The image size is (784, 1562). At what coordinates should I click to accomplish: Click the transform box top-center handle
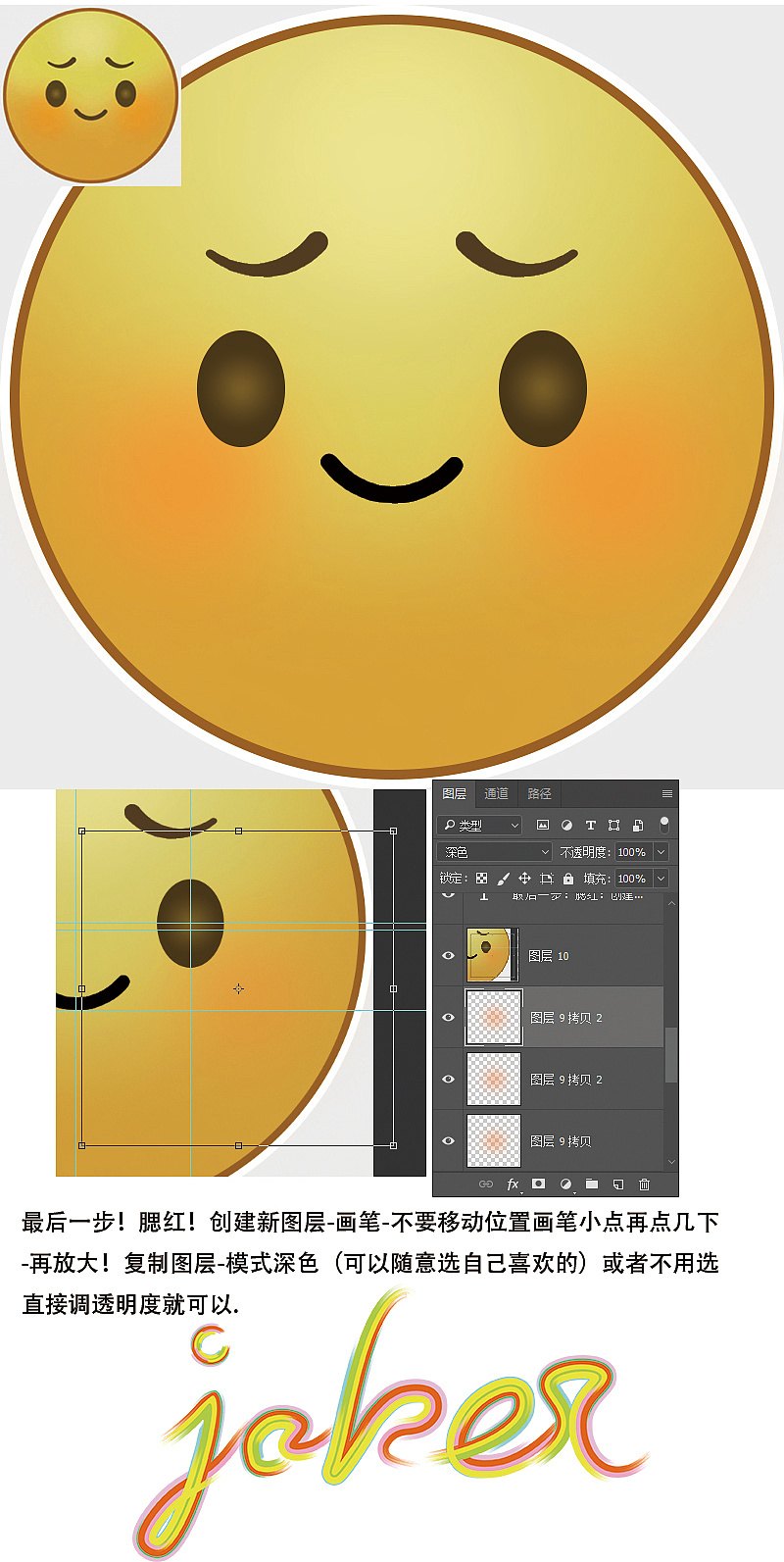[238, 831]
